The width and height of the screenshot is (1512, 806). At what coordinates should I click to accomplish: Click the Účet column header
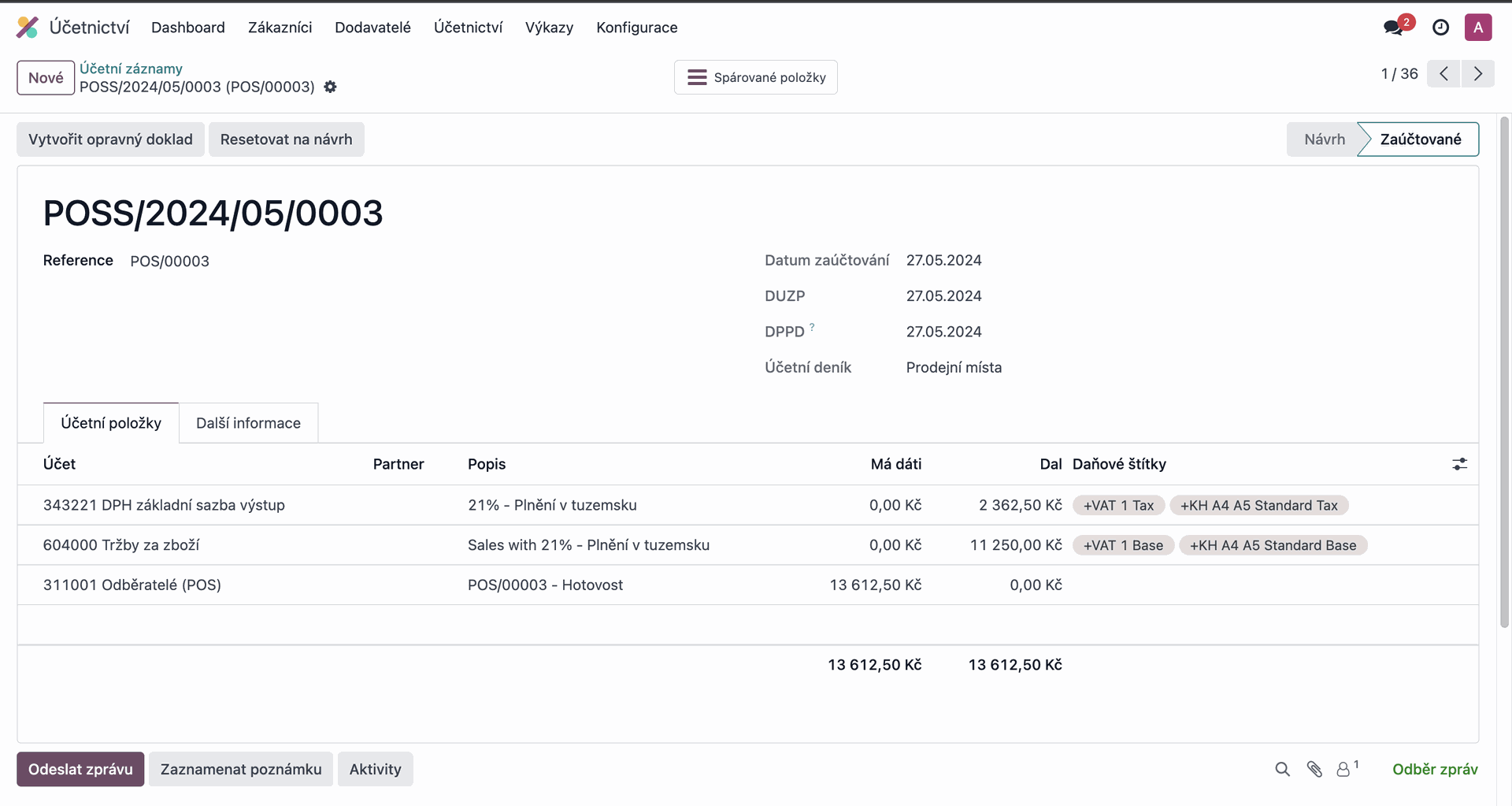[60, 464]
